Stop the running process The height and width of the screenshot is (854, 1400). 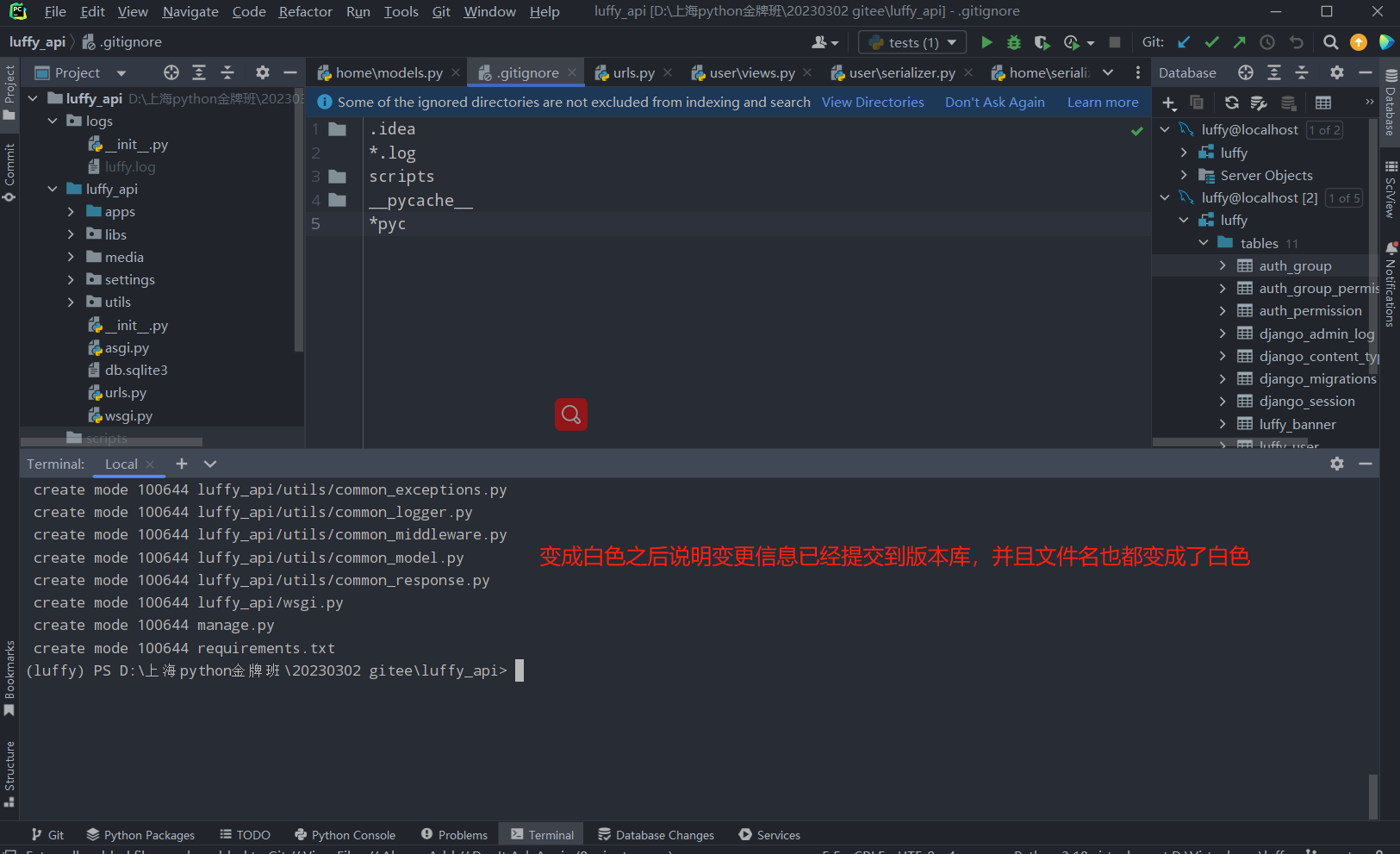click(1115, 42)
